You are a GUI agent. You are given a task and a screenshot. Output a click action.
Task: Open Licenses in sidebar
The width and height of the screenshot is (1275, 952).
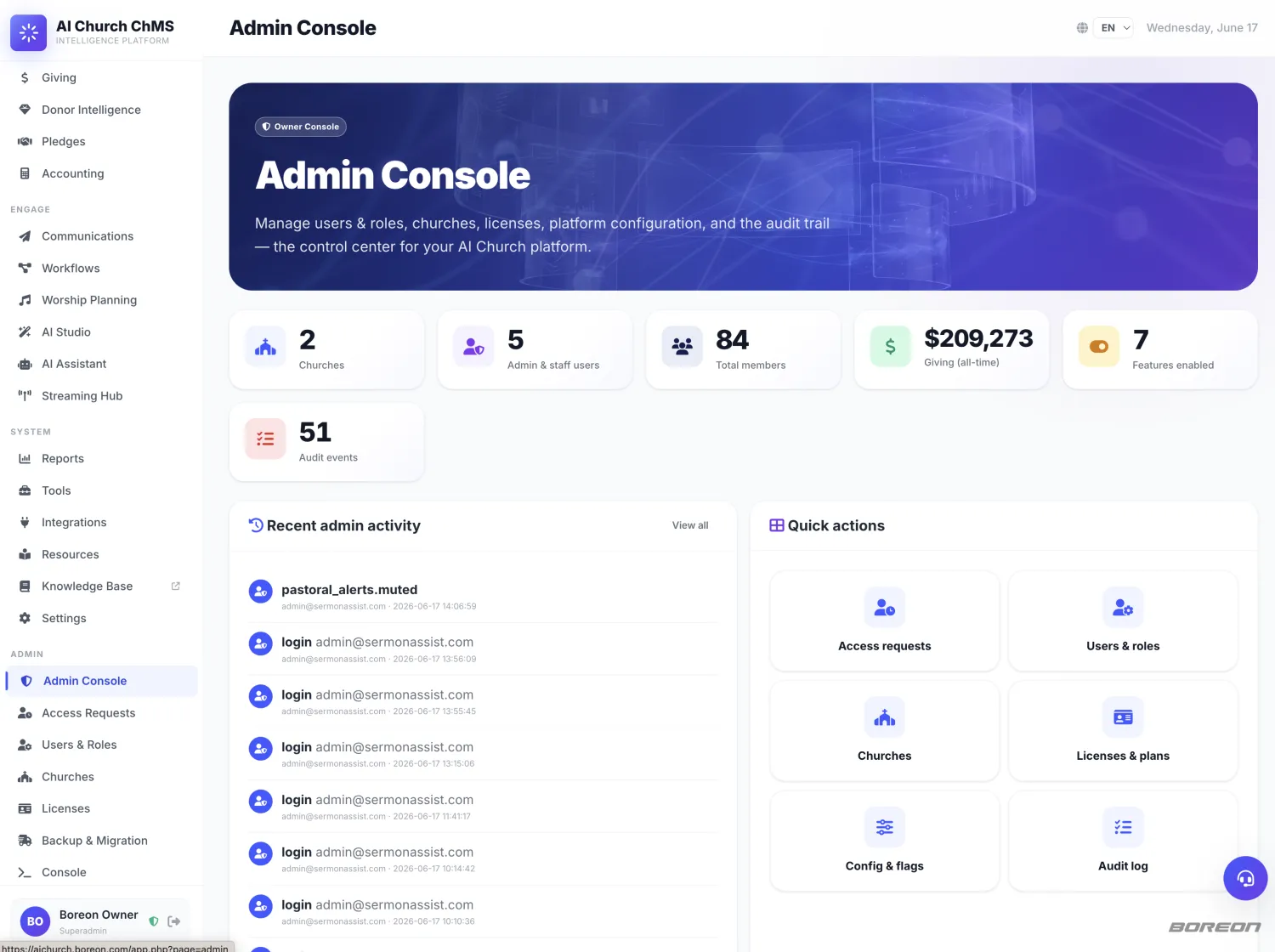point(101,808)
